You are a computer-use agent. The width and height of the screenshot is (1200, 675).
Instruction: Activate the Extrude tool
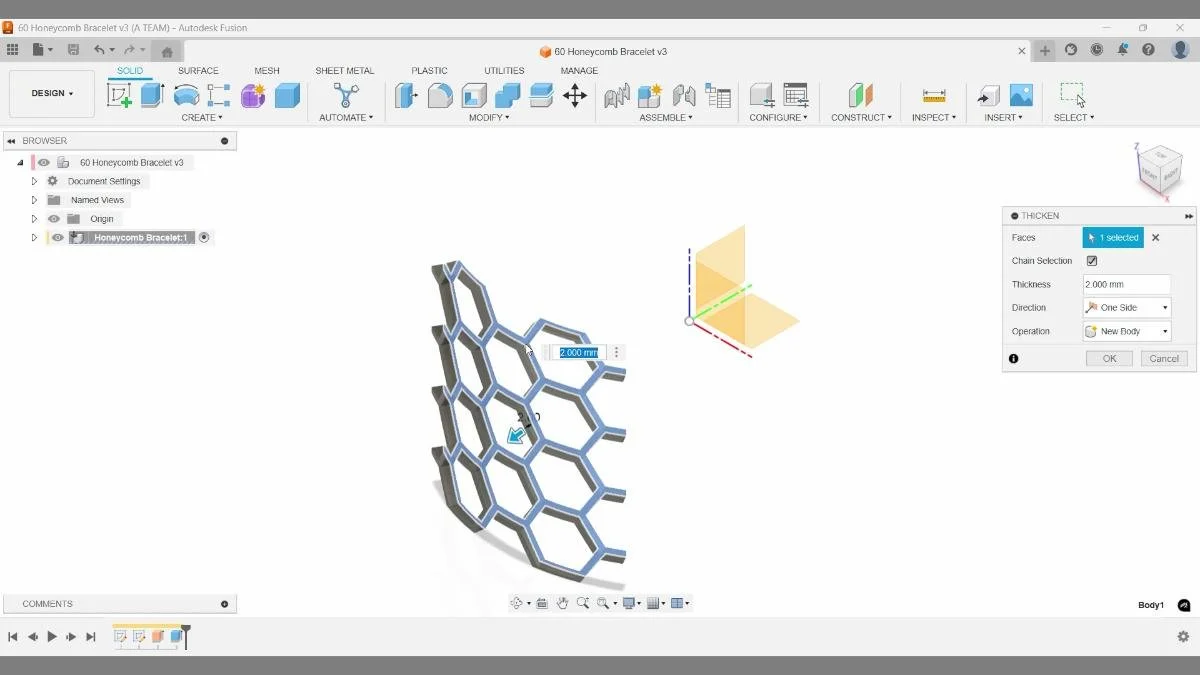point(151,93)
